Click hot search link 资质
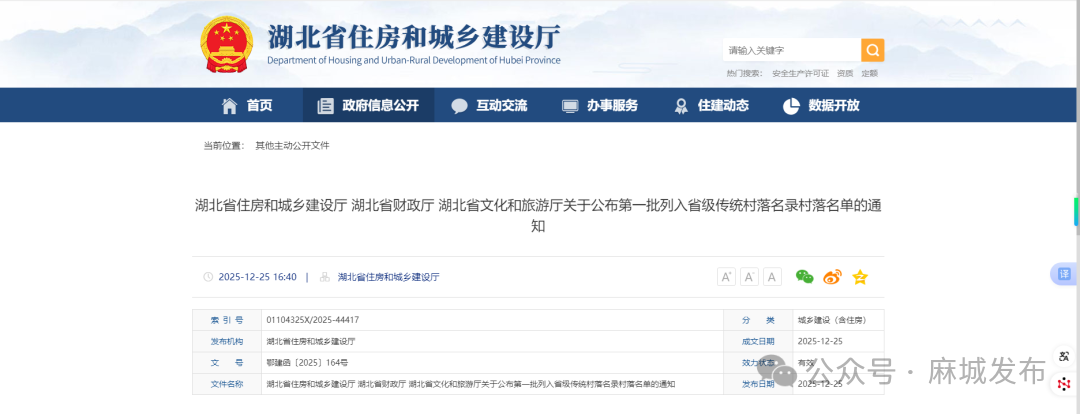Screen dimensions: 1080x414 point(845,74)
